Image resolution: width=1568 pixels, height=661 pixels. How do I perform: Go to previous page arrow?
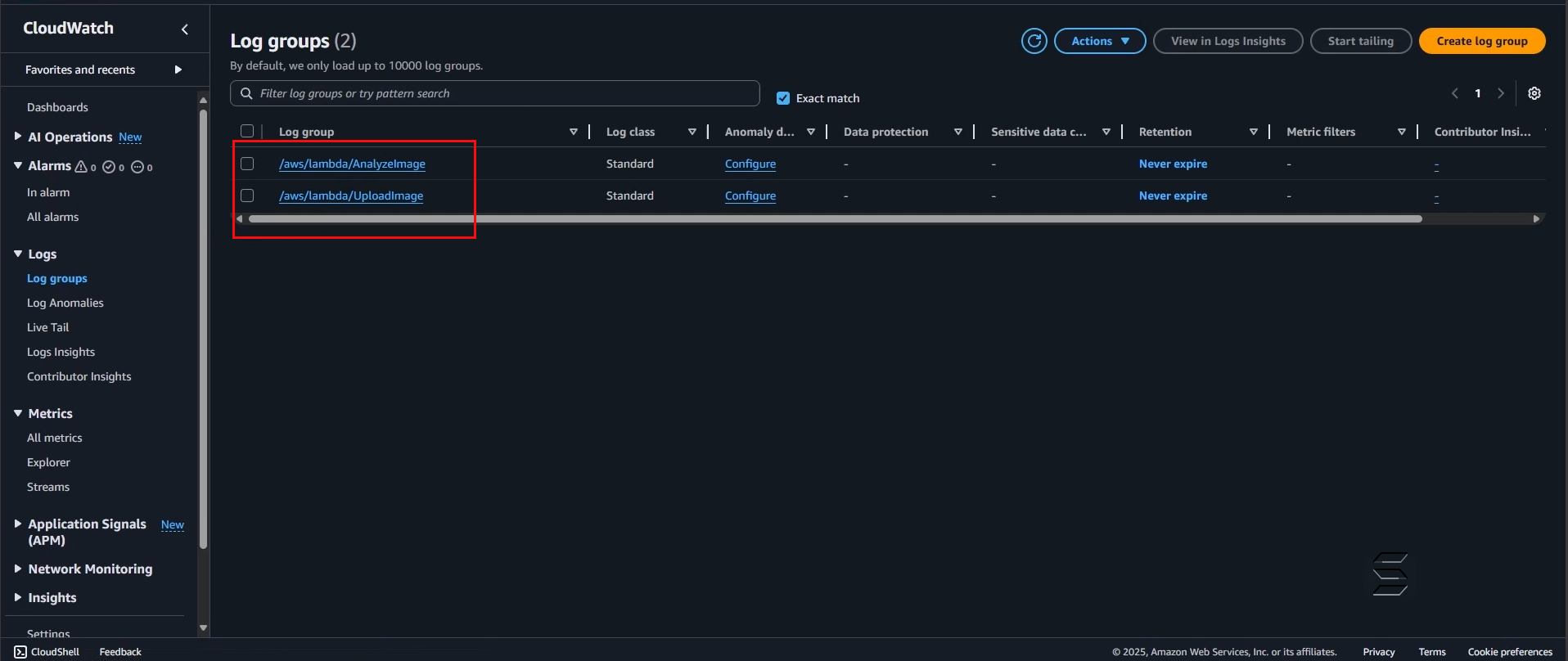[x=1455, y=93]
